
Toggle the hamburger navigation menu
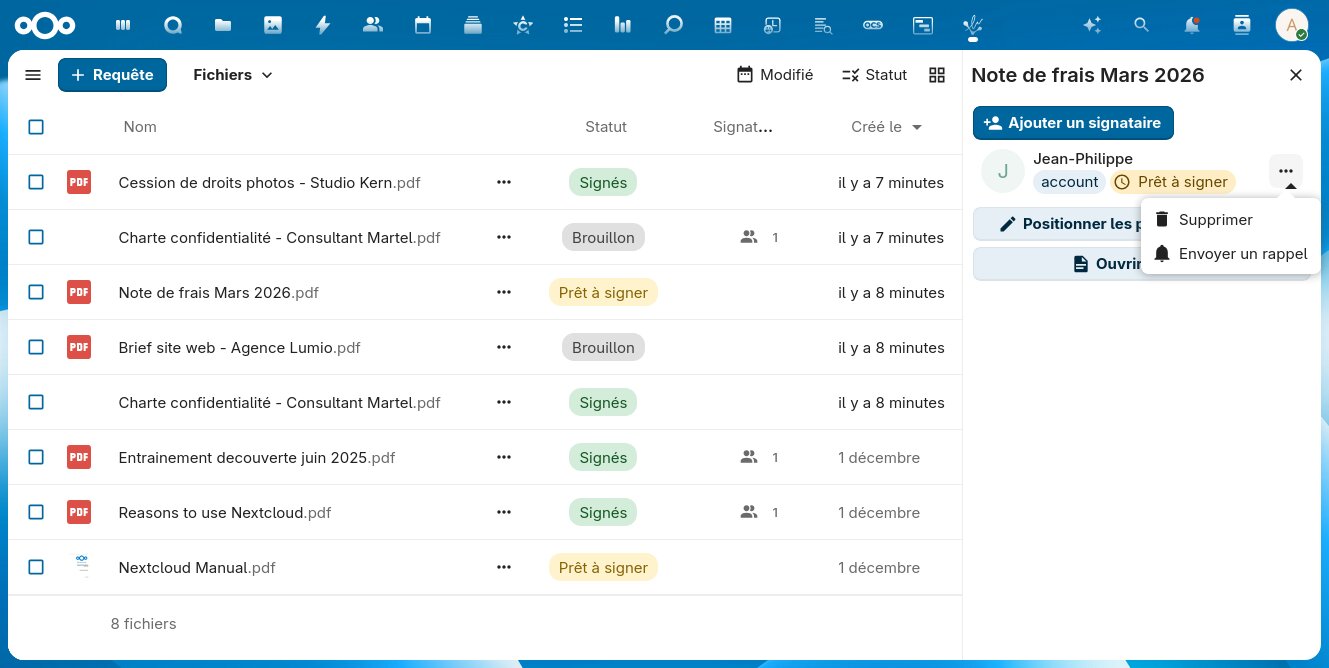(x=33, y=75)
